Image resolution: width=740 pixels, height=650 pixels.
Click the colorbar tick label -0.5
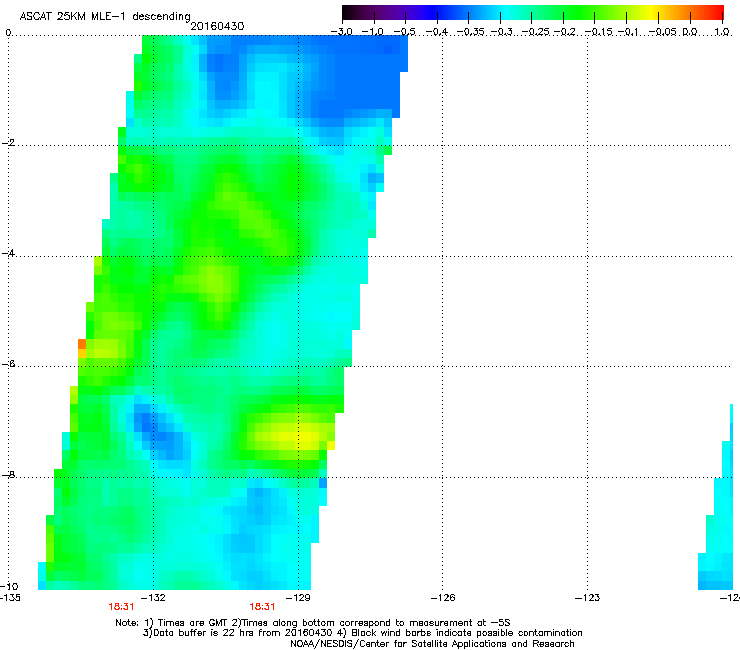point(404,32)
